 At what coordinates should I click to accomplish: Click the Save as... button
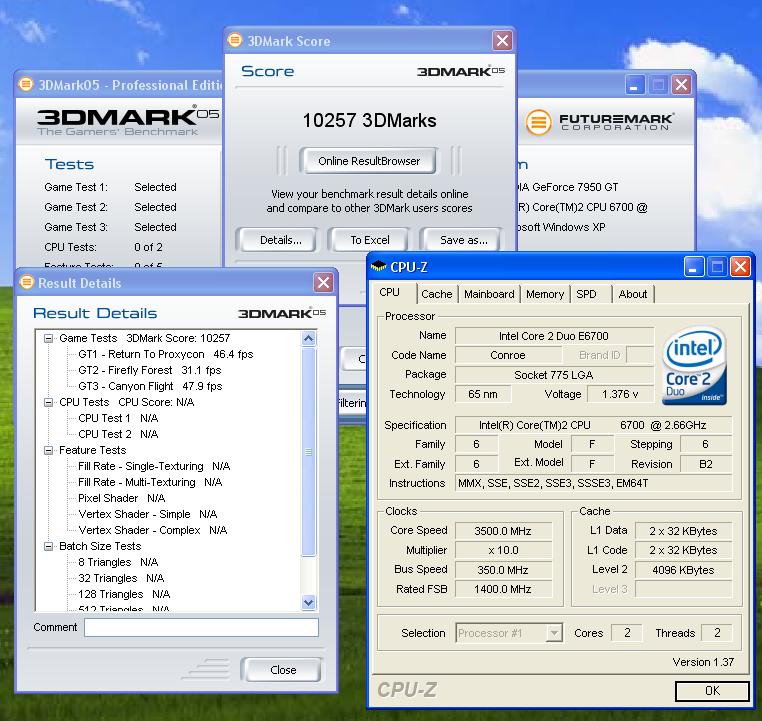(x=462, y=240)
